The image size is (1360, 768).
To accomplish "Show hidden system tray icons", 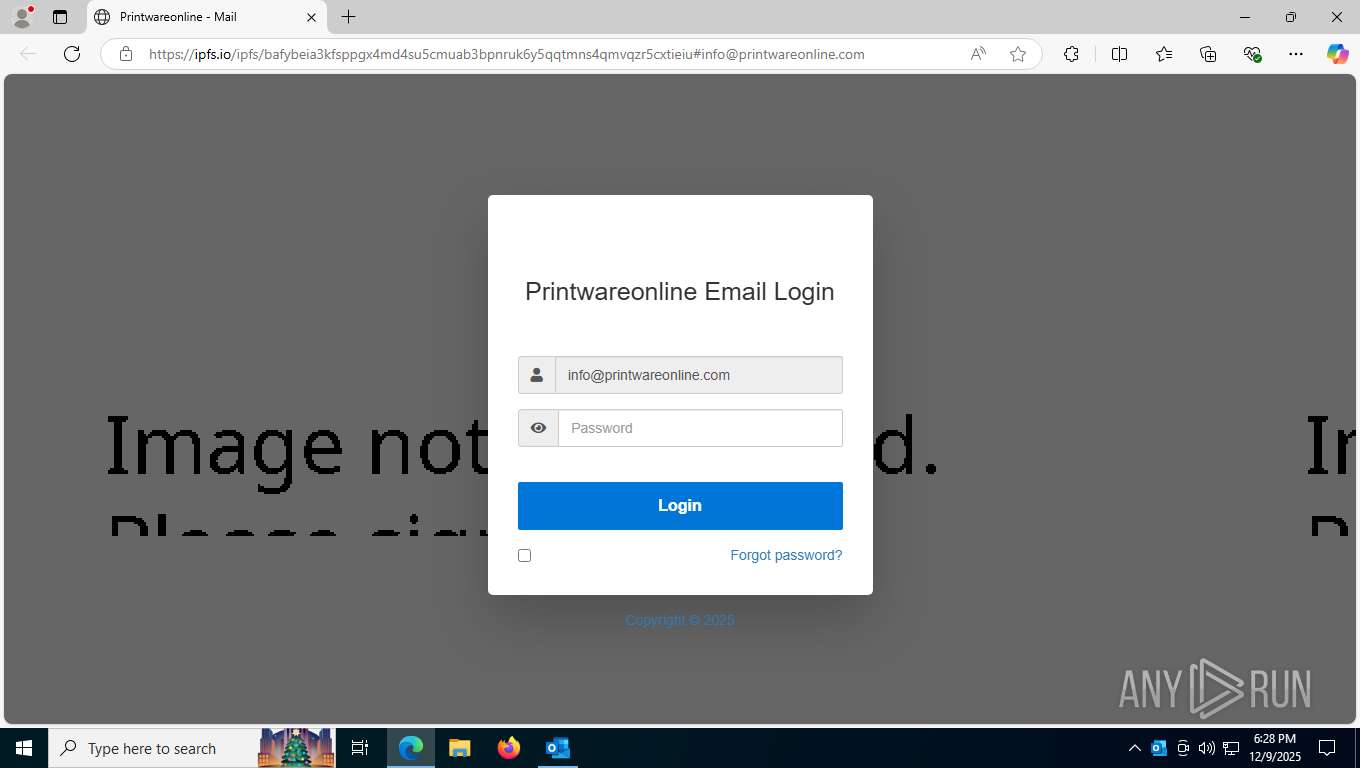I will click(x=1134, y=748).
